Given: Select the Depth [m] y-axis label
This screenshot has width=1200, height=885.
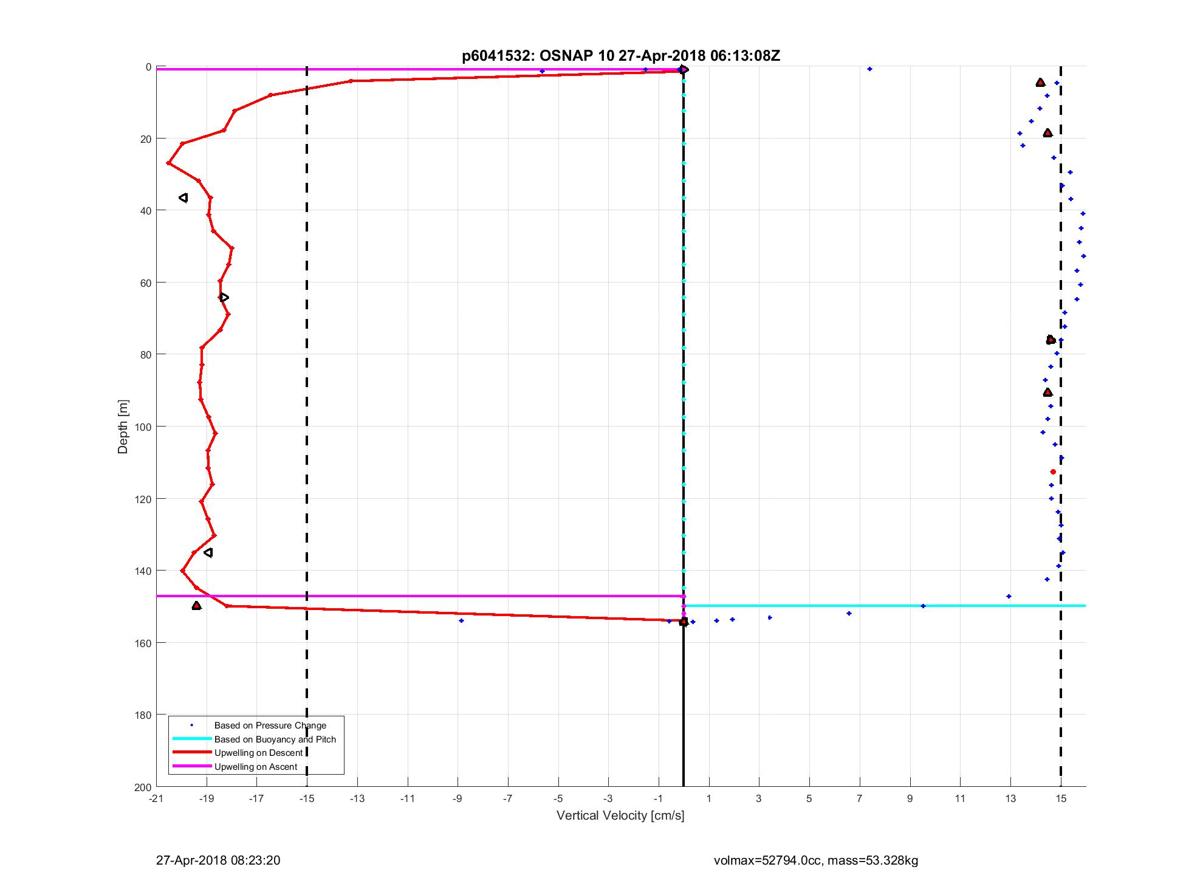Looking at the screenshot, I should pos(124,427).
